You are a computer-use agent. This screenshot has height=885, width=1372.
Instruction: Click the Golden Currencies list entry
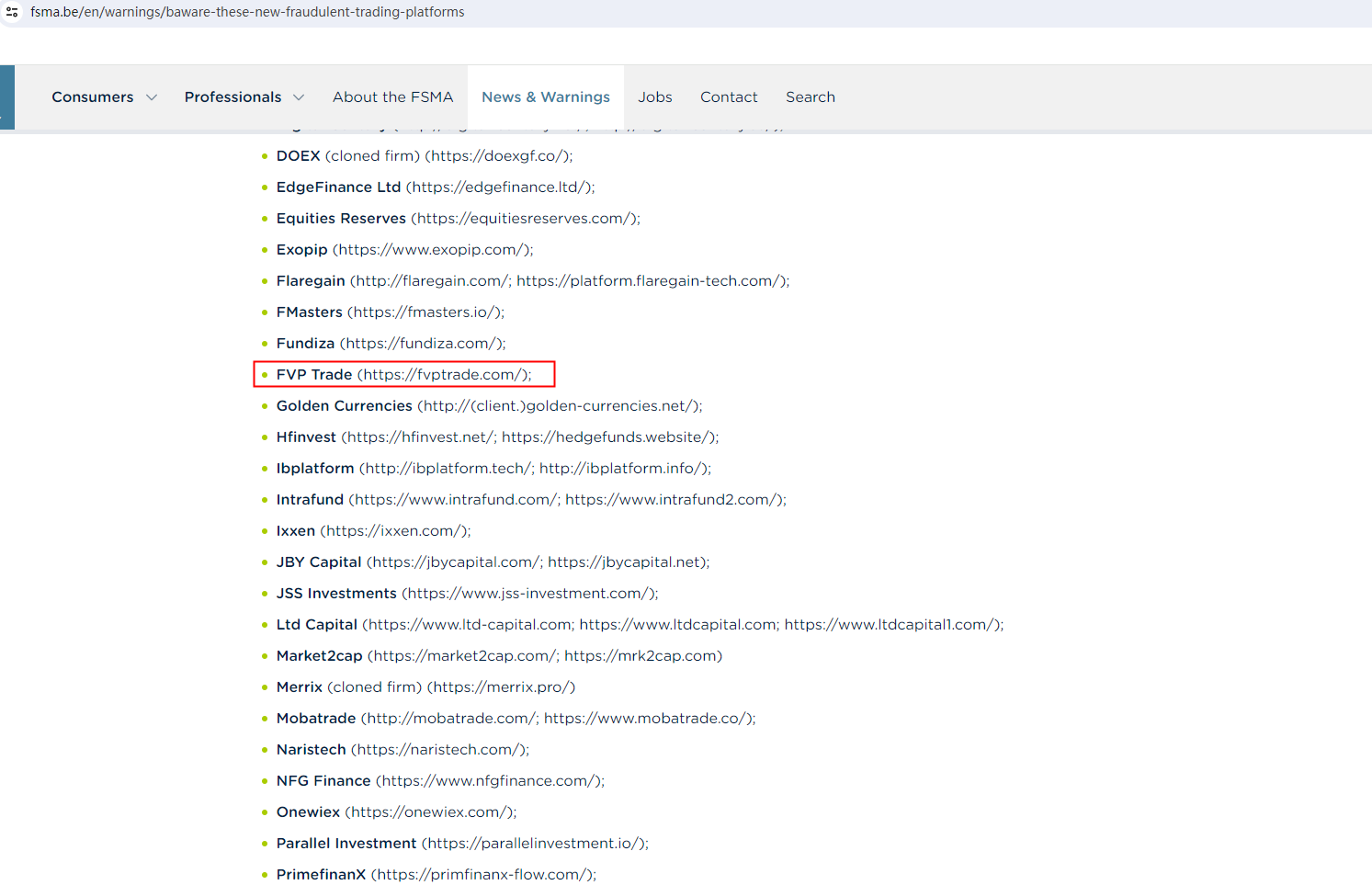tap(489, 406)
